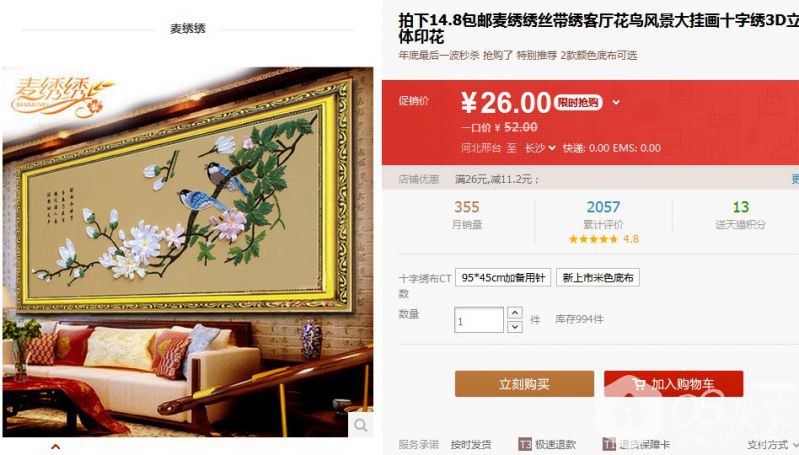
Task: Click the 355 月销量 sales count
Action: coord(467,215)
